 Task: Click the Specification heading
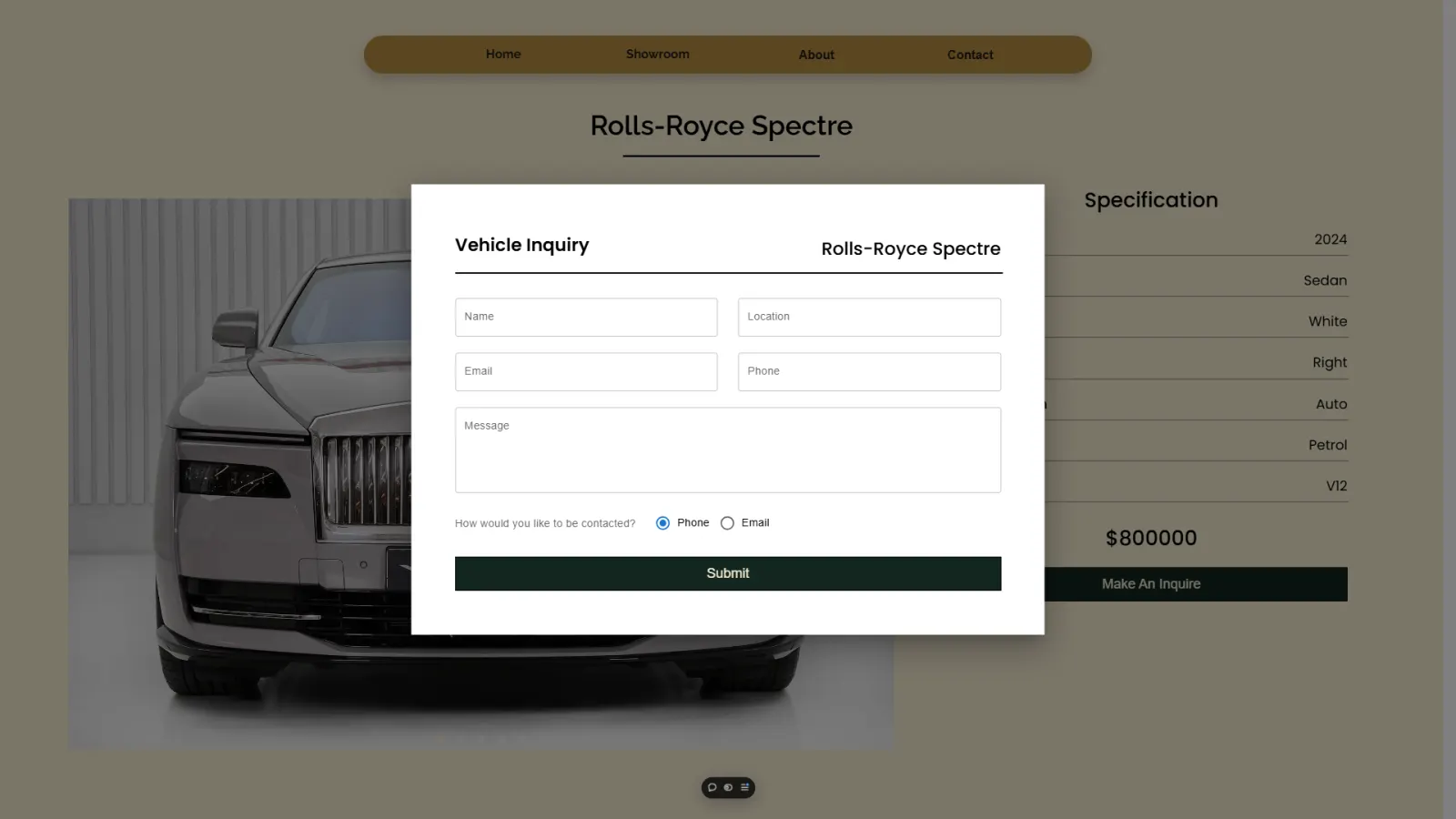coord(1151,200)
